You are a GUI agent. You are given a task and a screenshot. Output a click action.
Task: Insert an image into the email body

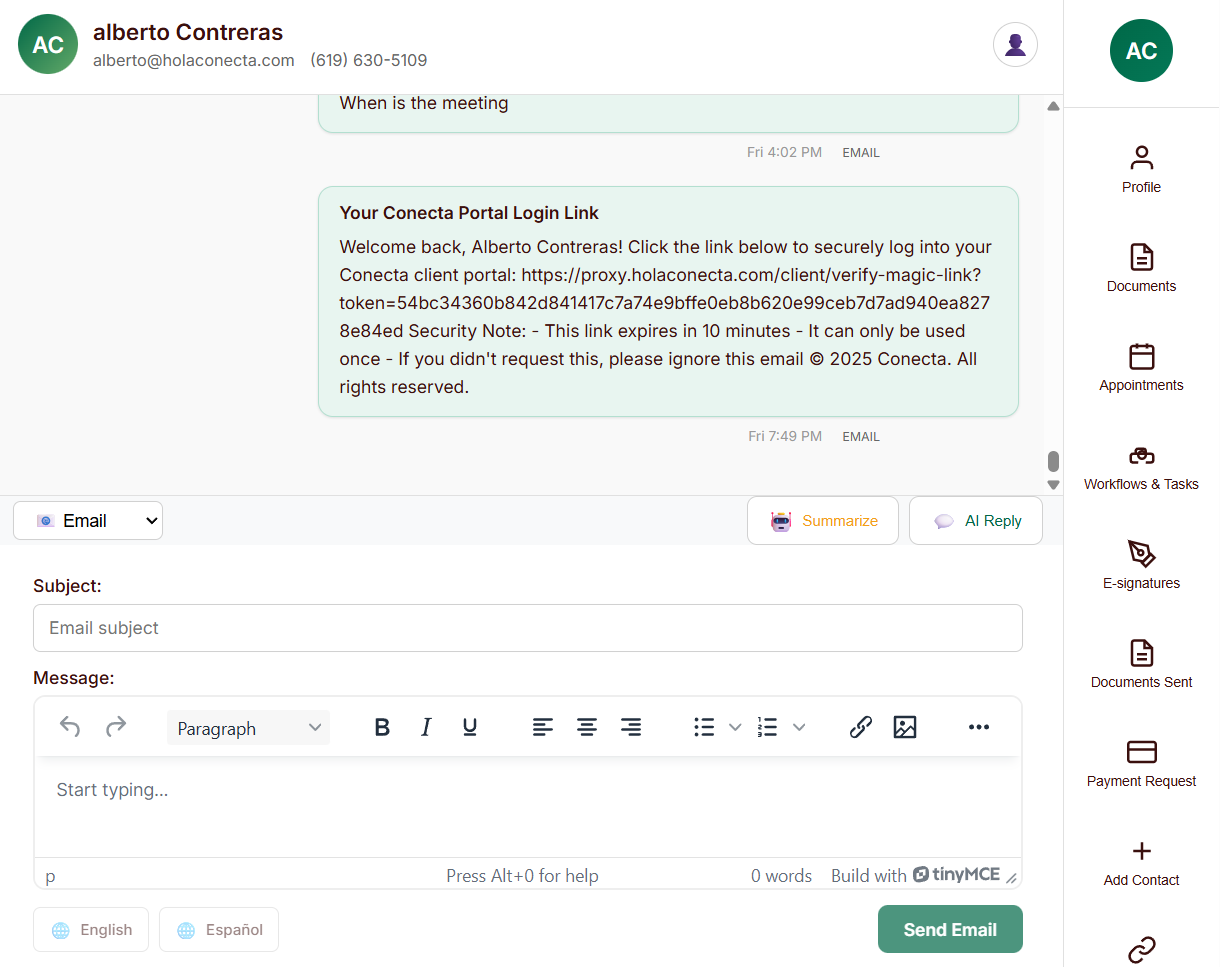tap(905, 727)
